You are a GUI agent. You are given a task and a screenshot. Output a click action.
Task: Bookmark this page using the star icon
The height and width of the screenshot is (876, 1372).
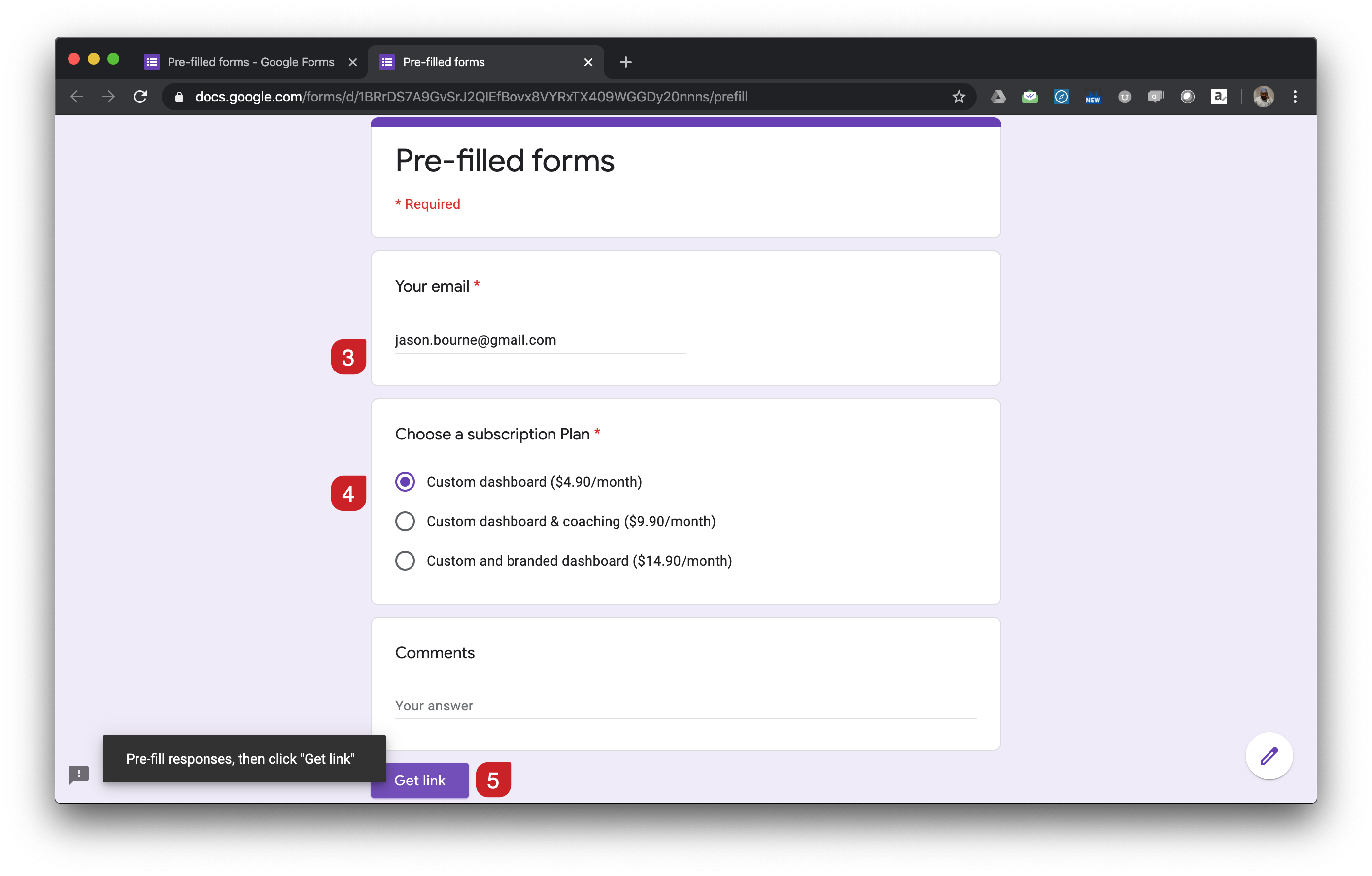coord(960,97)
